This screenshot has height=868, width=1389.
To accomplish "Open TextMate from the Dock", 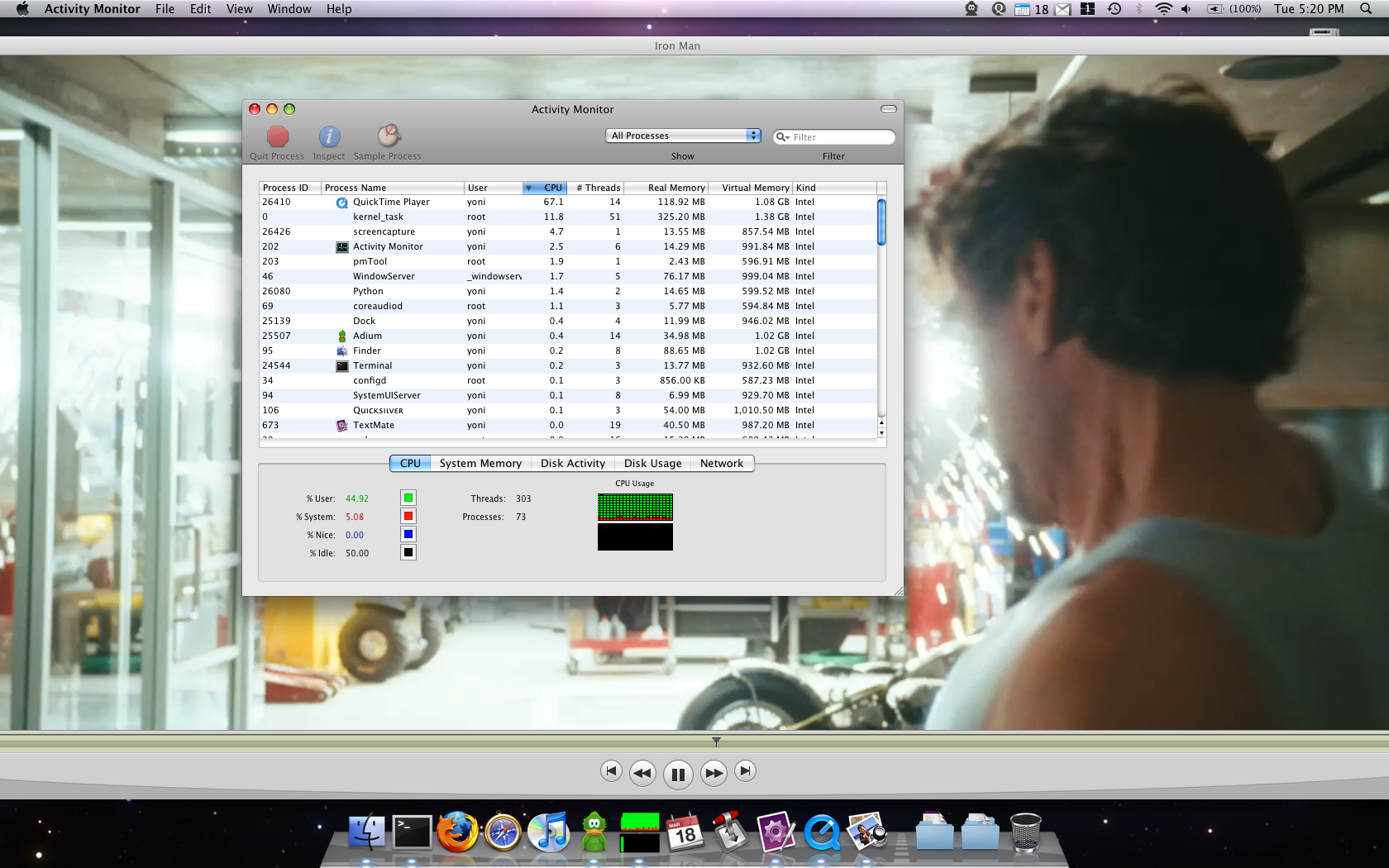I will 776,832.
